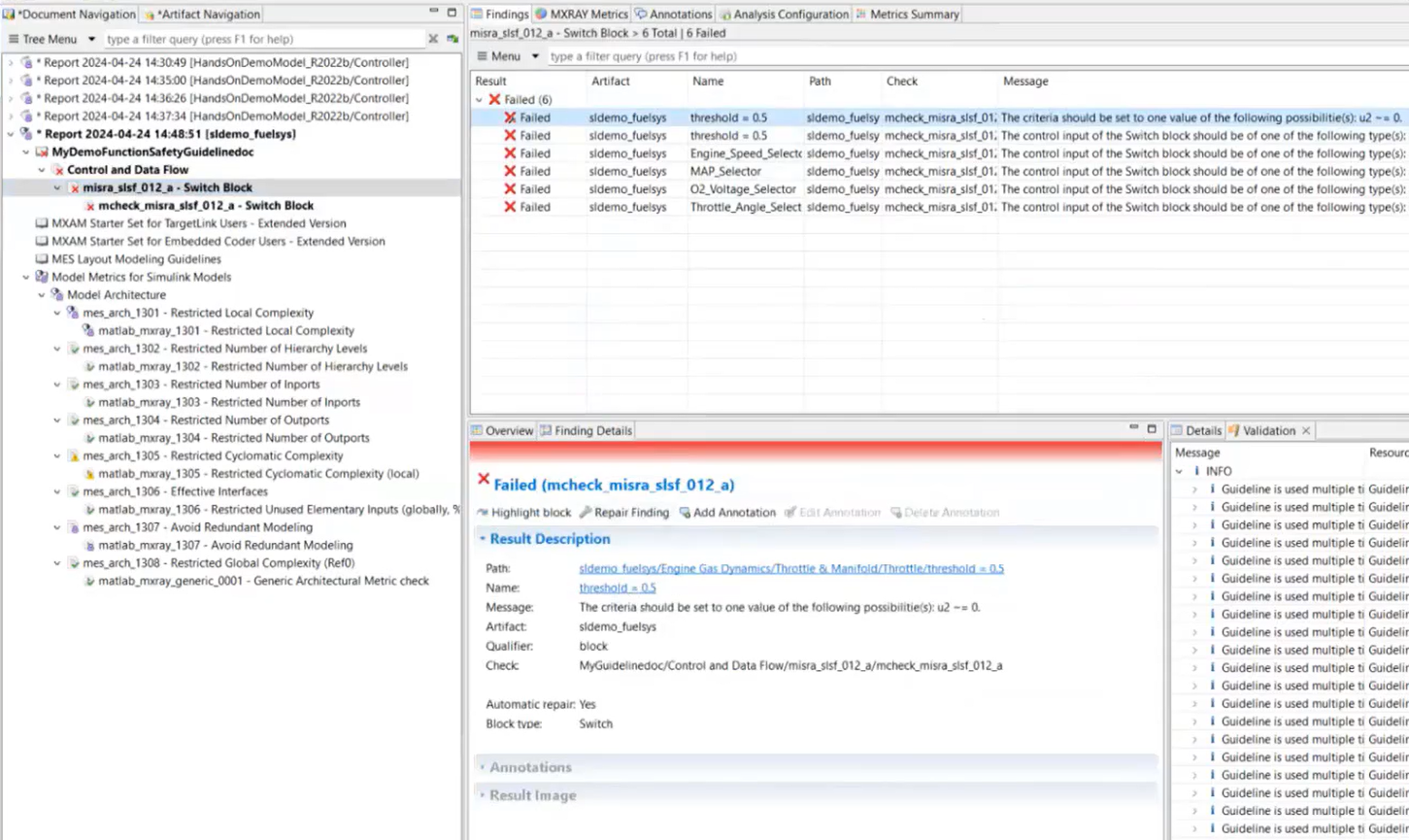This screenshot has width=1409, height=840.
Task: Switch to the Details tab
Action: pos(1195,430)
